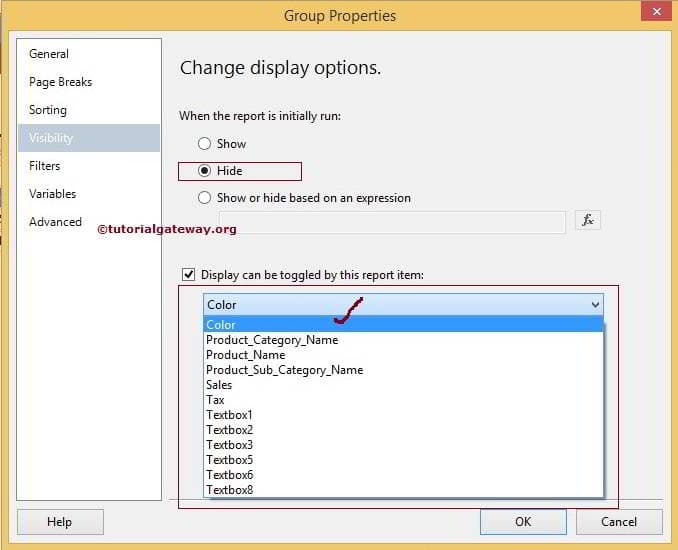Screen dimensions: 678x550
Task: Pick Color from the dropdown list
Action: [403, 324]
